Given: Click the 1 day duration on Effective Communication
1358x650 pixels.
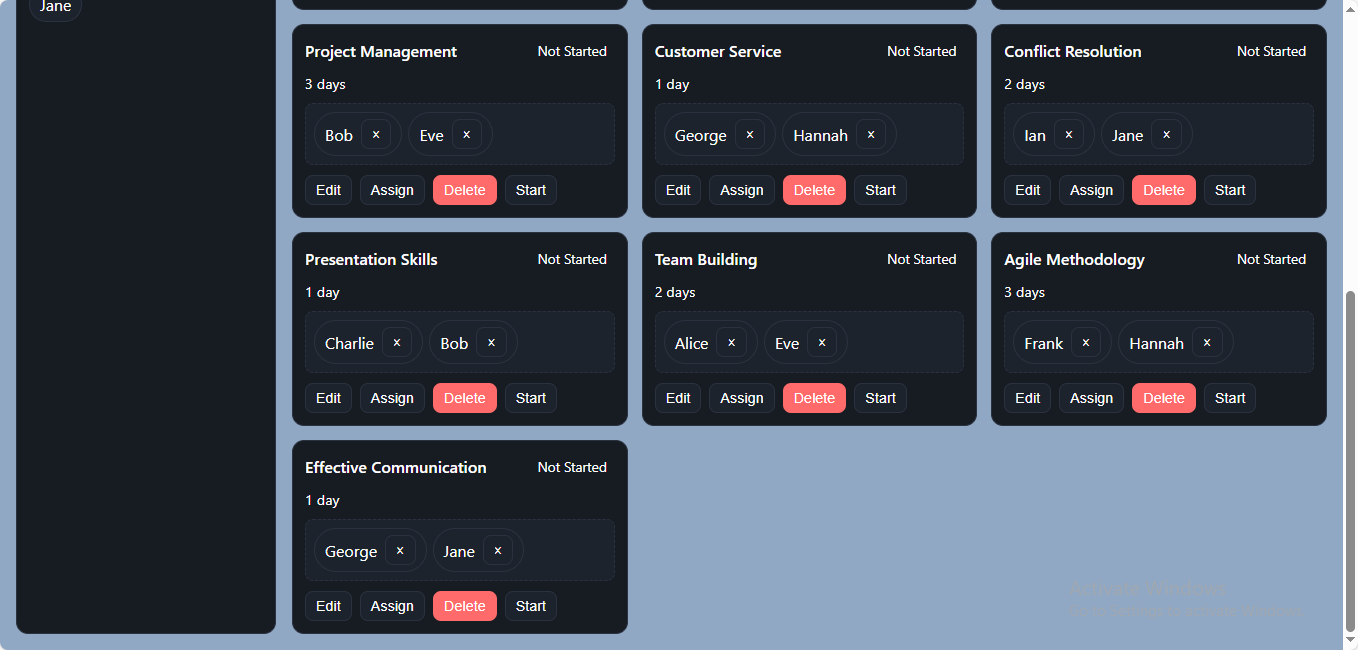Looking at the screenshot, I should [x=322, y=500].
